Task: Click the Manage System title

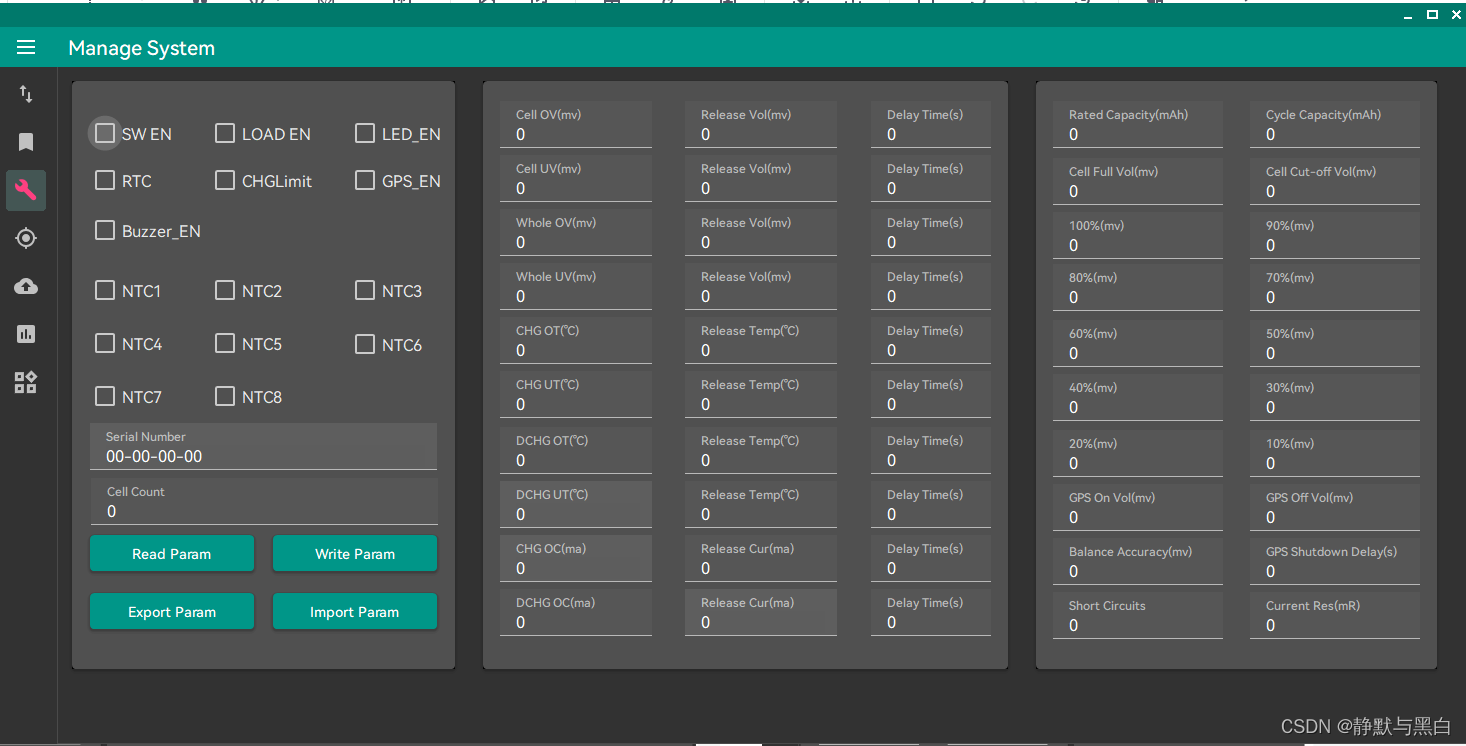Action: [141, 48]
